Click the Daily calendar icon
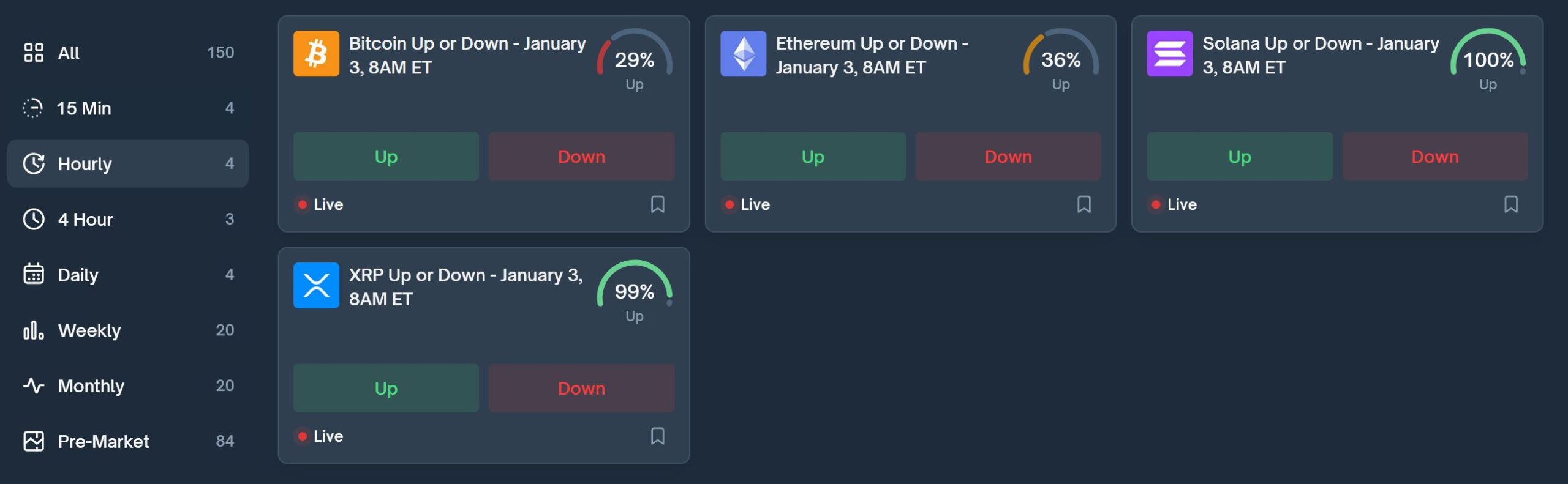 [x=34, y=275]
